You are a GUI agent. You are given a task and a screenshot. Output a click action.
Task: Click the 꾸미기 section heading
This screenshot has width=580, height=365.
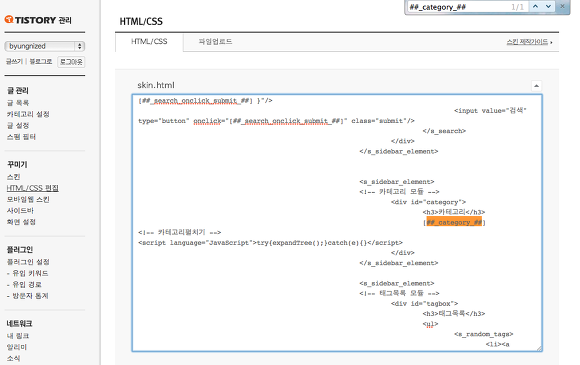(17, 165)
